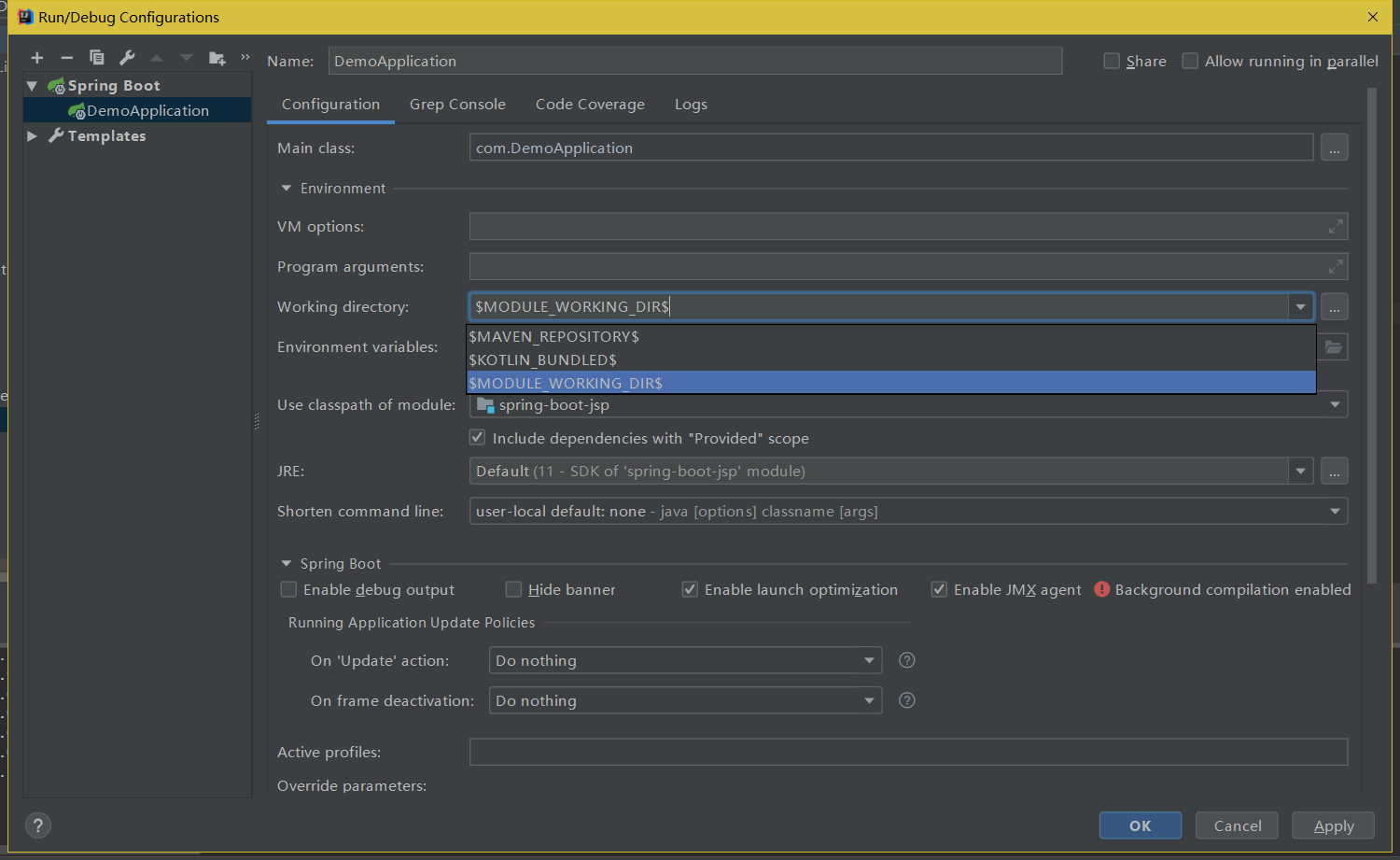
Task: Click the Main class field
Action: [891, 148]
